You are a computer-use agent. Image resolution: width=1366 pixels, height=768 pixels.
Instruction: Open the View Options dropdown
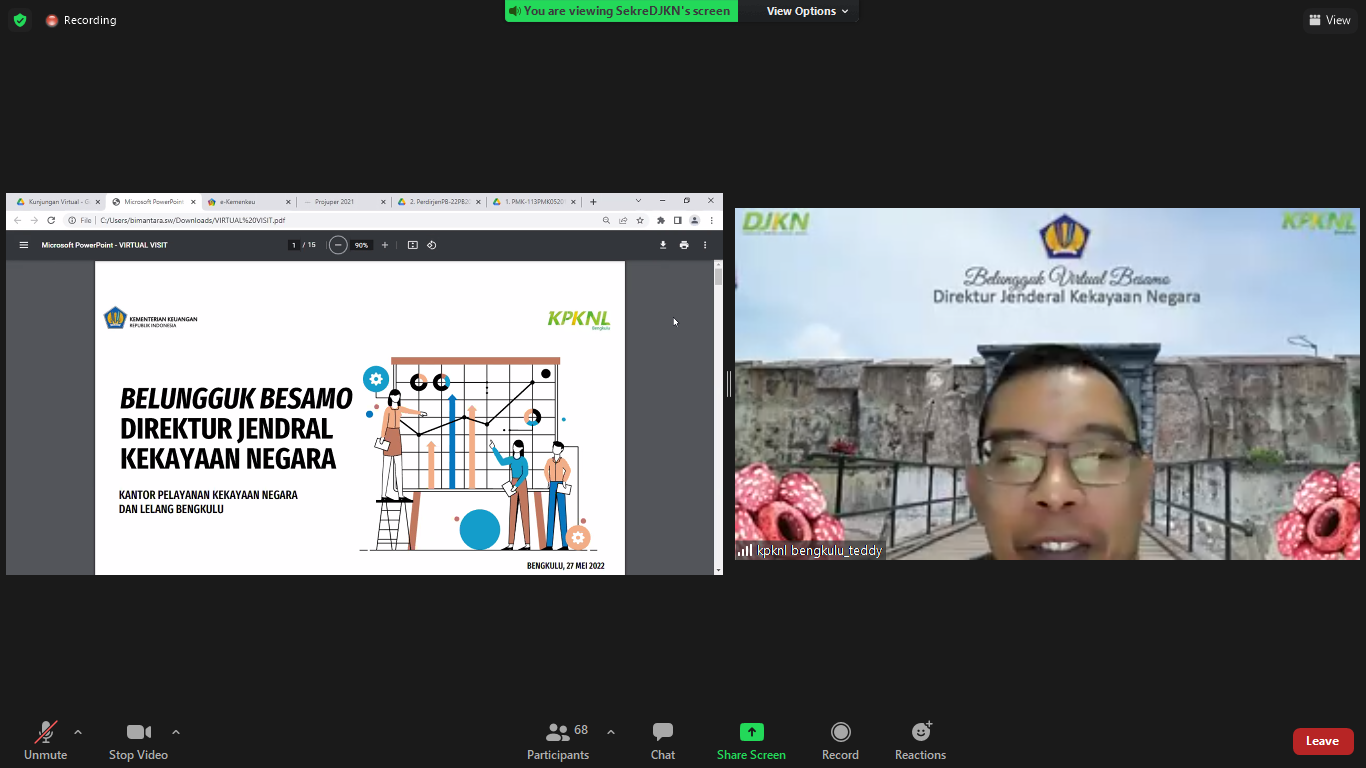point(807,11)
